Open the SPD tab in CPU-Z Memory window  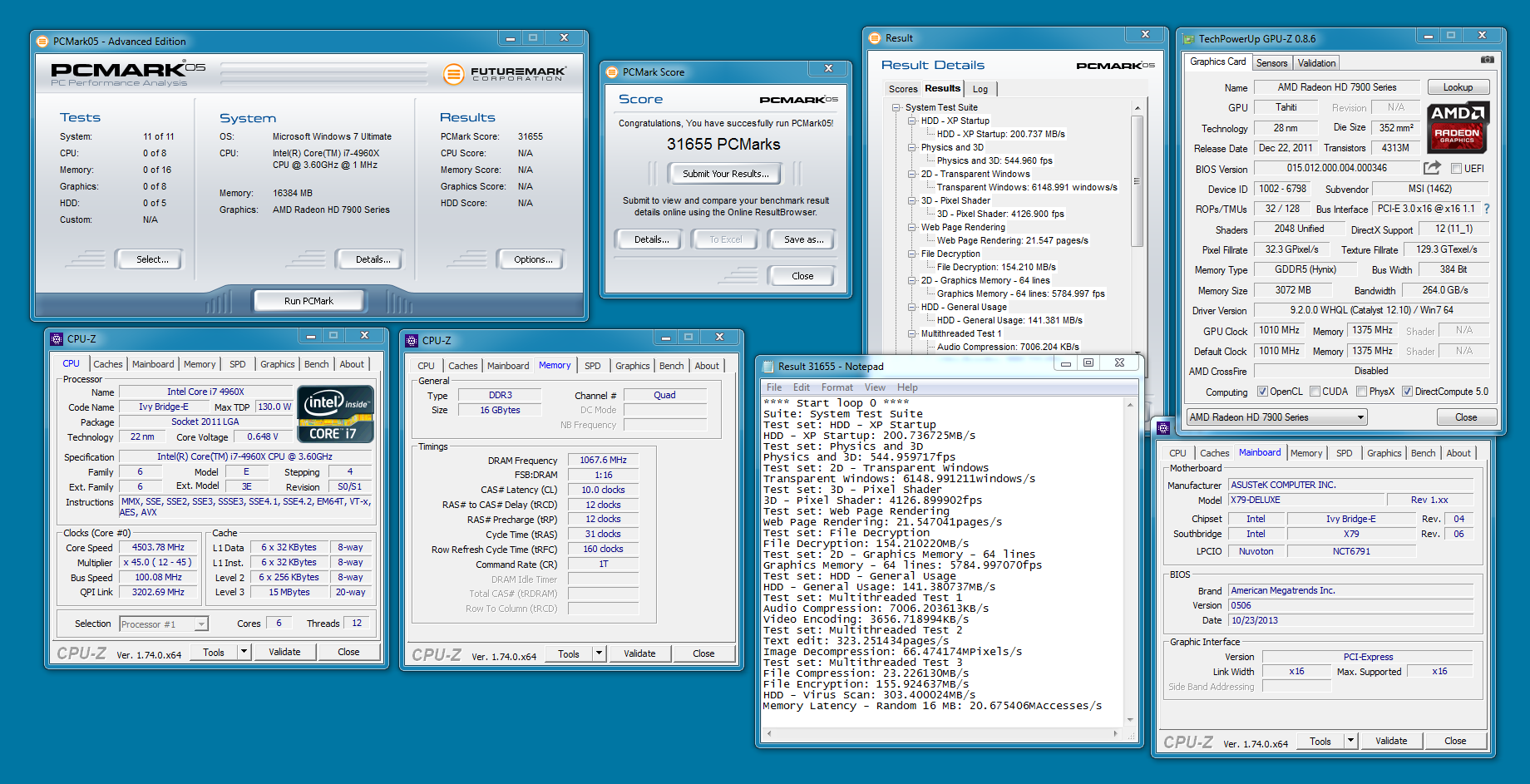[x=592, y=366]
